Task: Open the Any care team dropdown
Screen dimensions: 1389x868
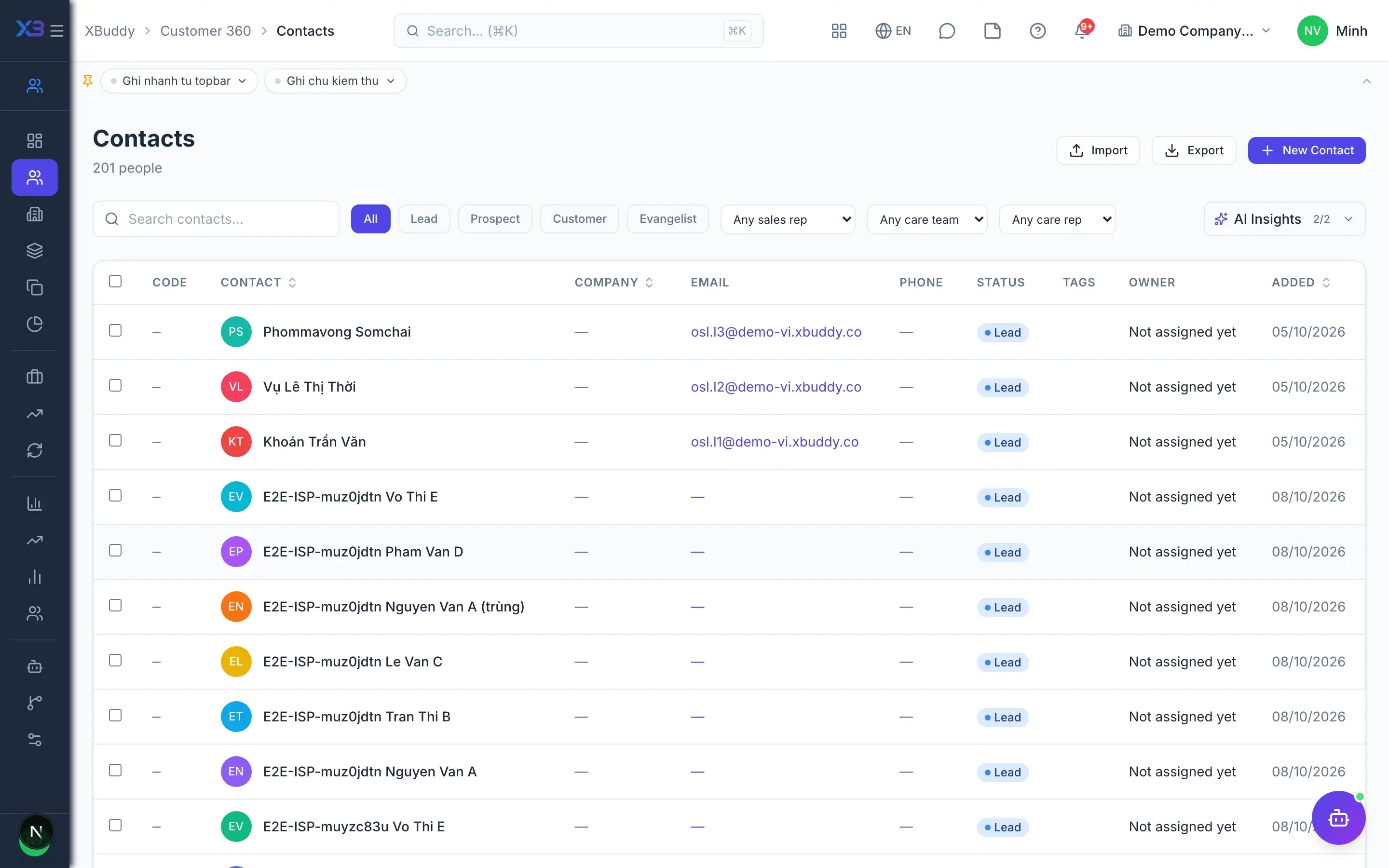Action: point(927,219)
